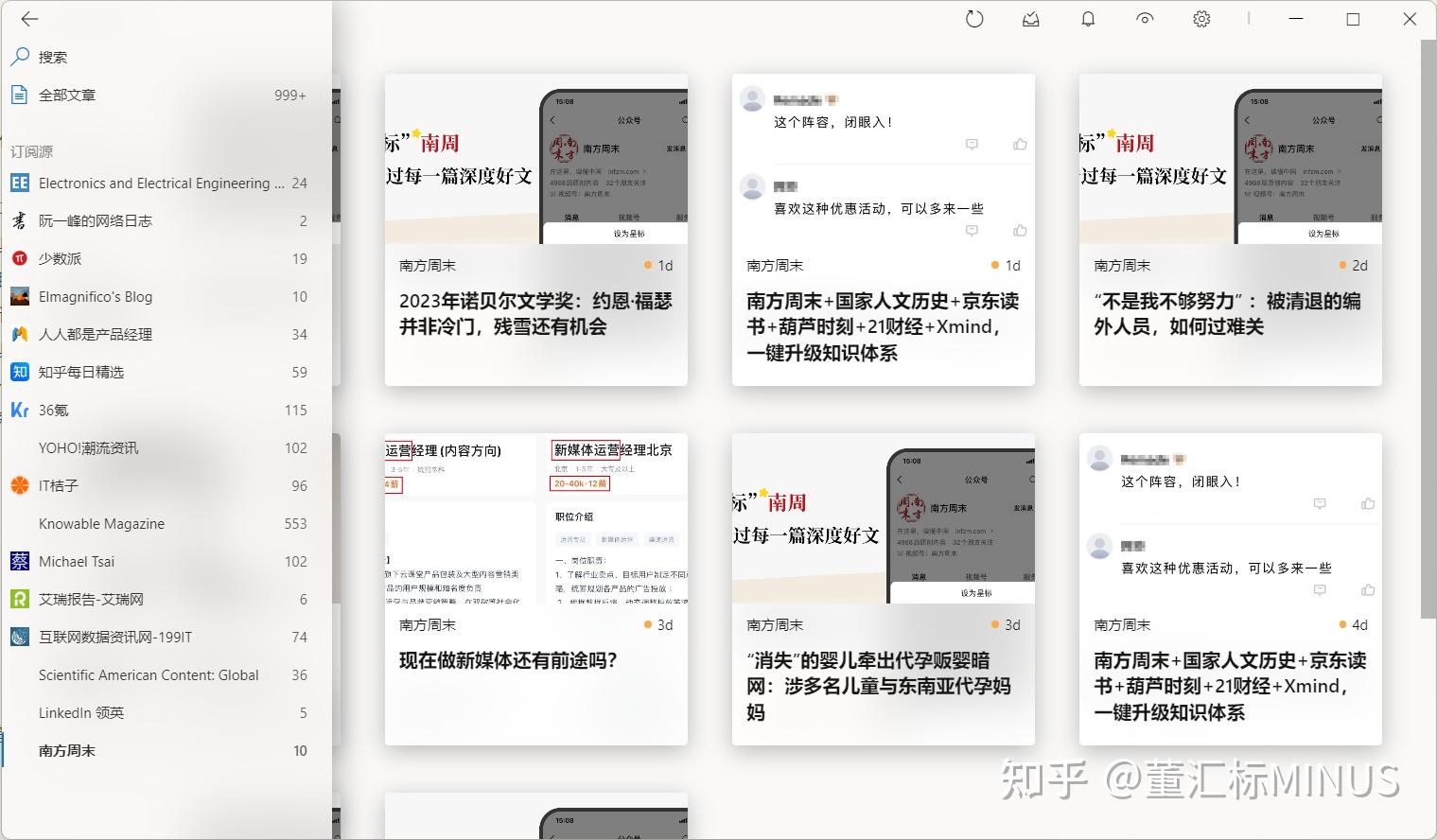
Task: Open the 知乎每日精选 feed icon
Action: click(x=20, y=372)
